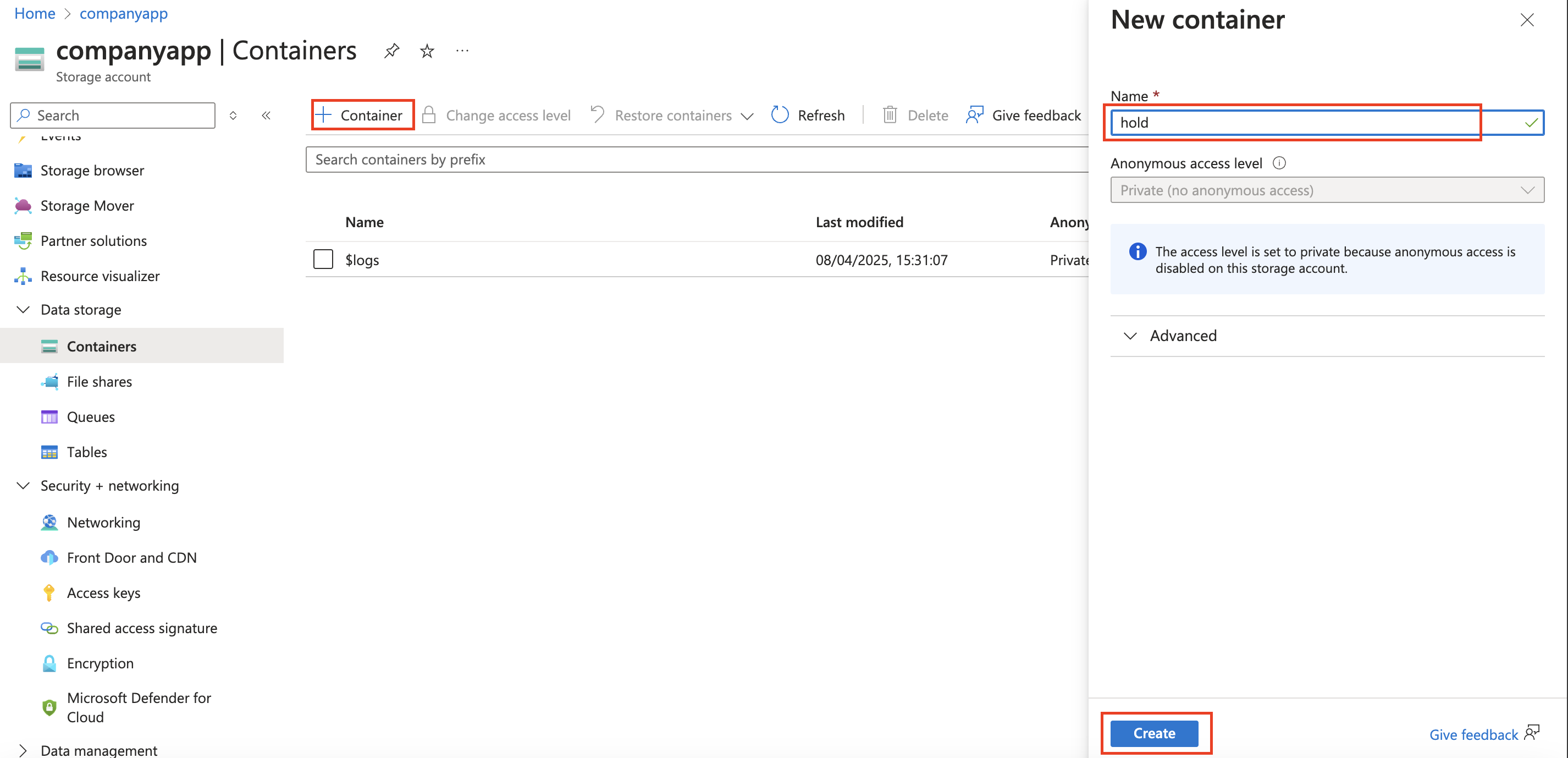Viewport: 1568px width, 758px height.
Task: Click the Tables icon
Action: [49, 452]
